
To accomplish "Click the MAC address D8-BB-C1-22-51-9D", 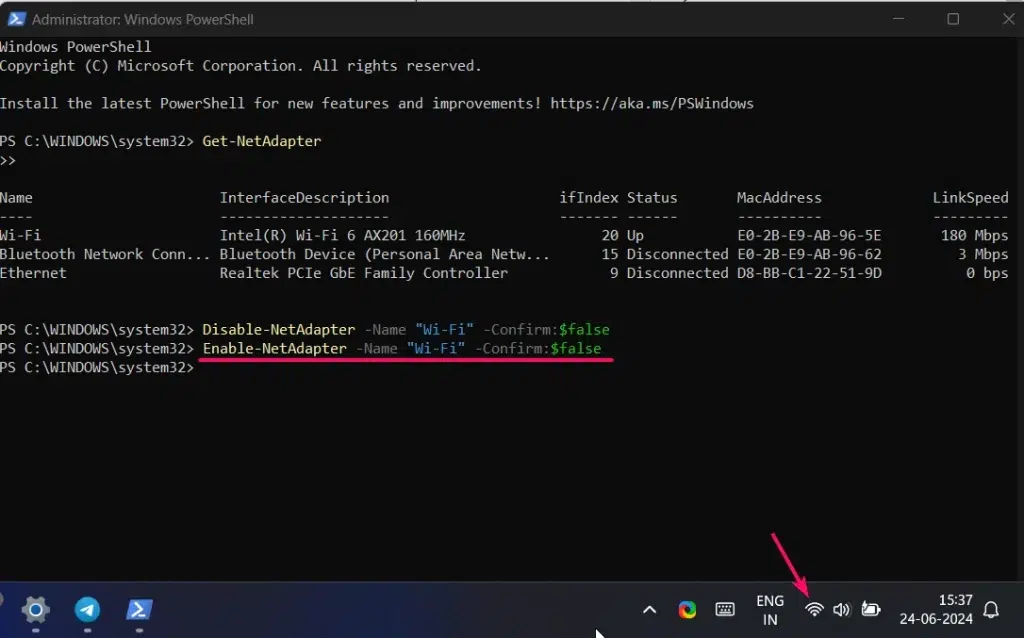I will [809, 273].
